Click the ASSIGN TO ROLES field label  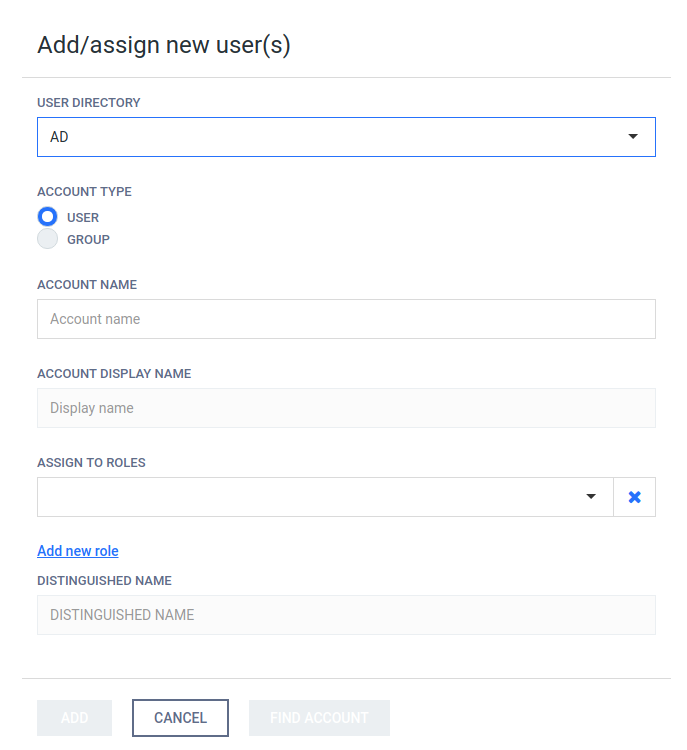(91, 463)
